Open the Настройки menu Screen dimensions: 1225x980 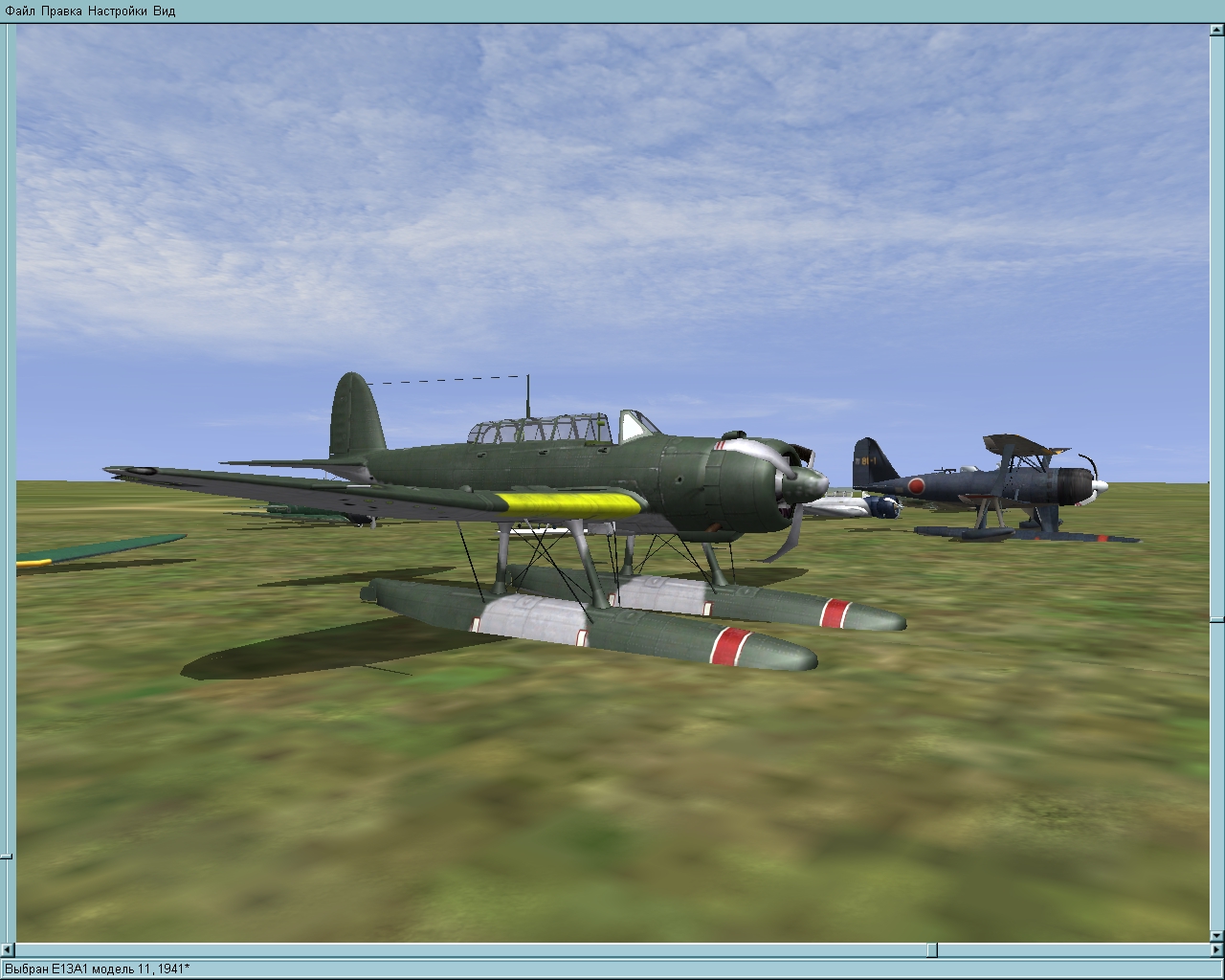coord(118,11)
